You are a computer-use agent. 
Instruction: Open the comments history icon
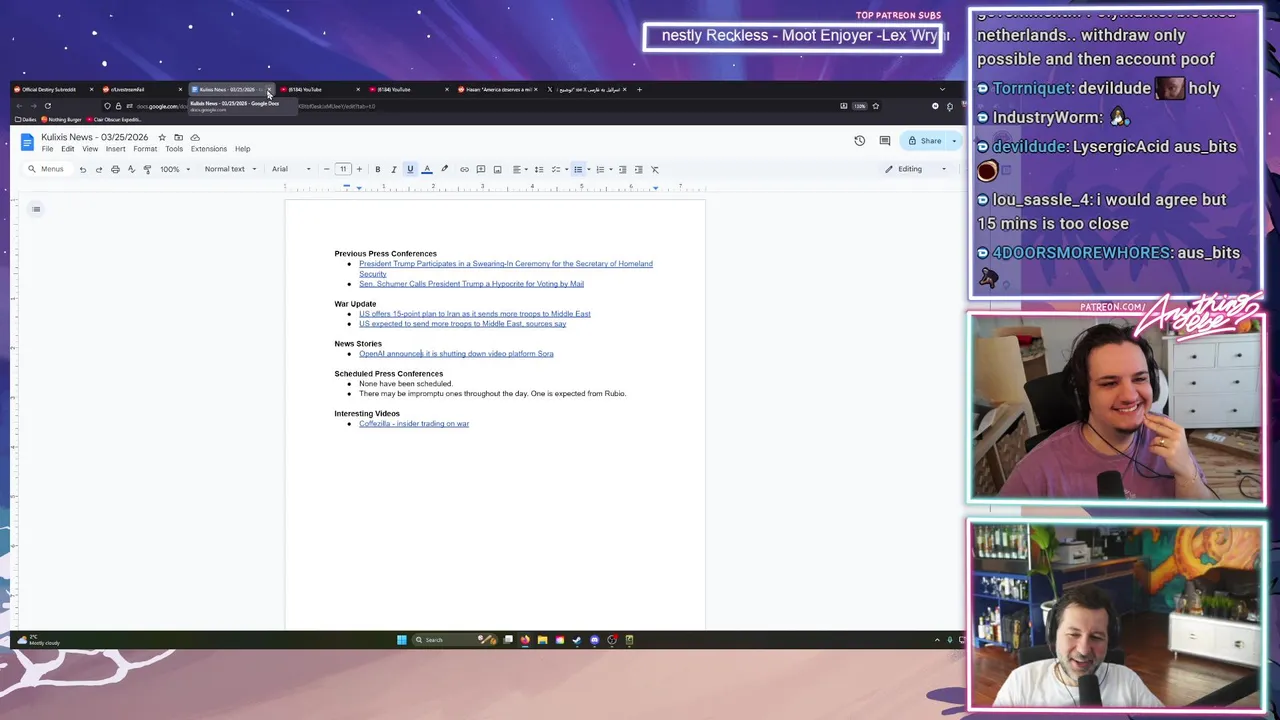(885, 141)
